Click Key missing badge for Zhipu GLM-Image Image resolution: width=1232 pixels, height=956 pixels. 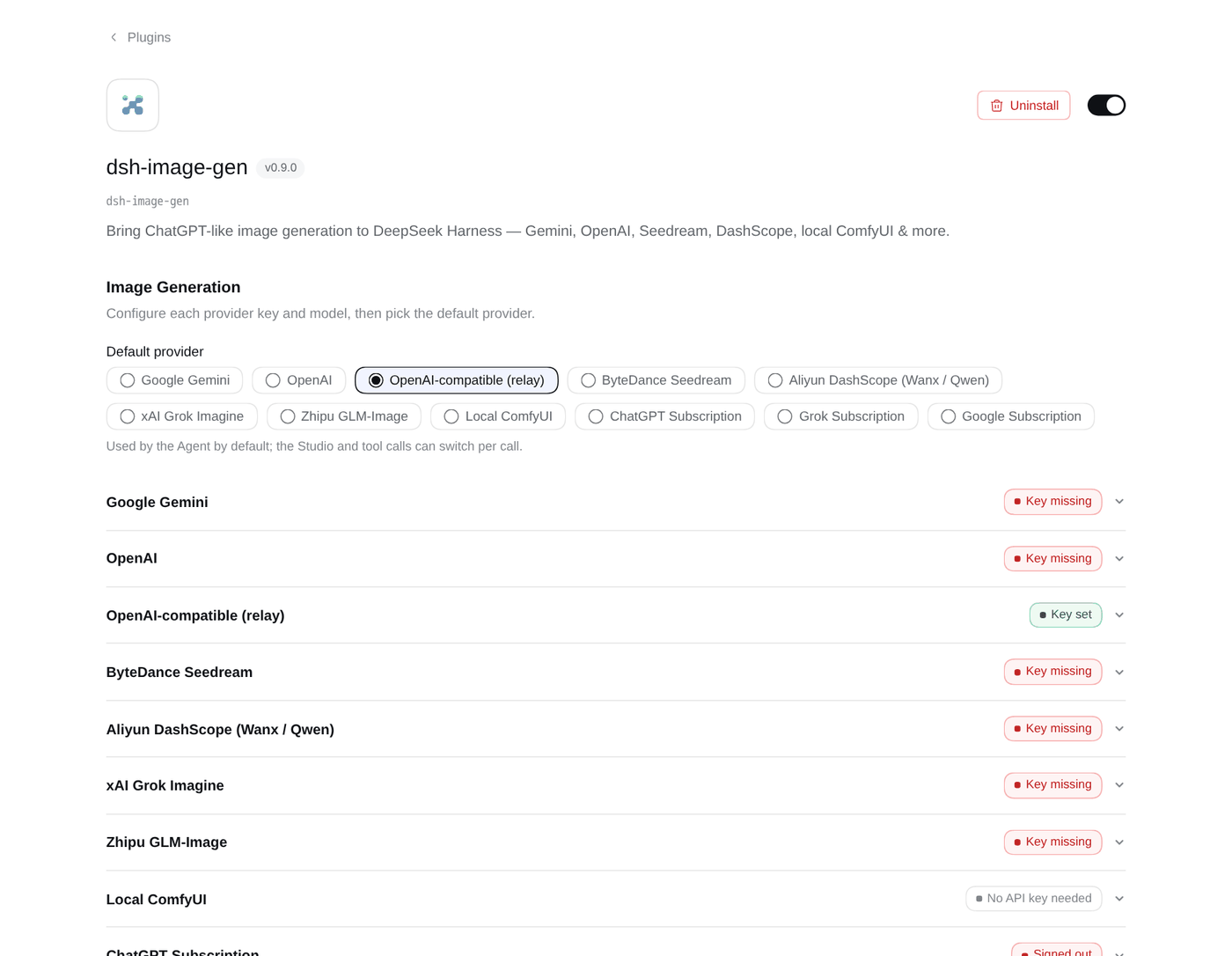pos(1052,842)
